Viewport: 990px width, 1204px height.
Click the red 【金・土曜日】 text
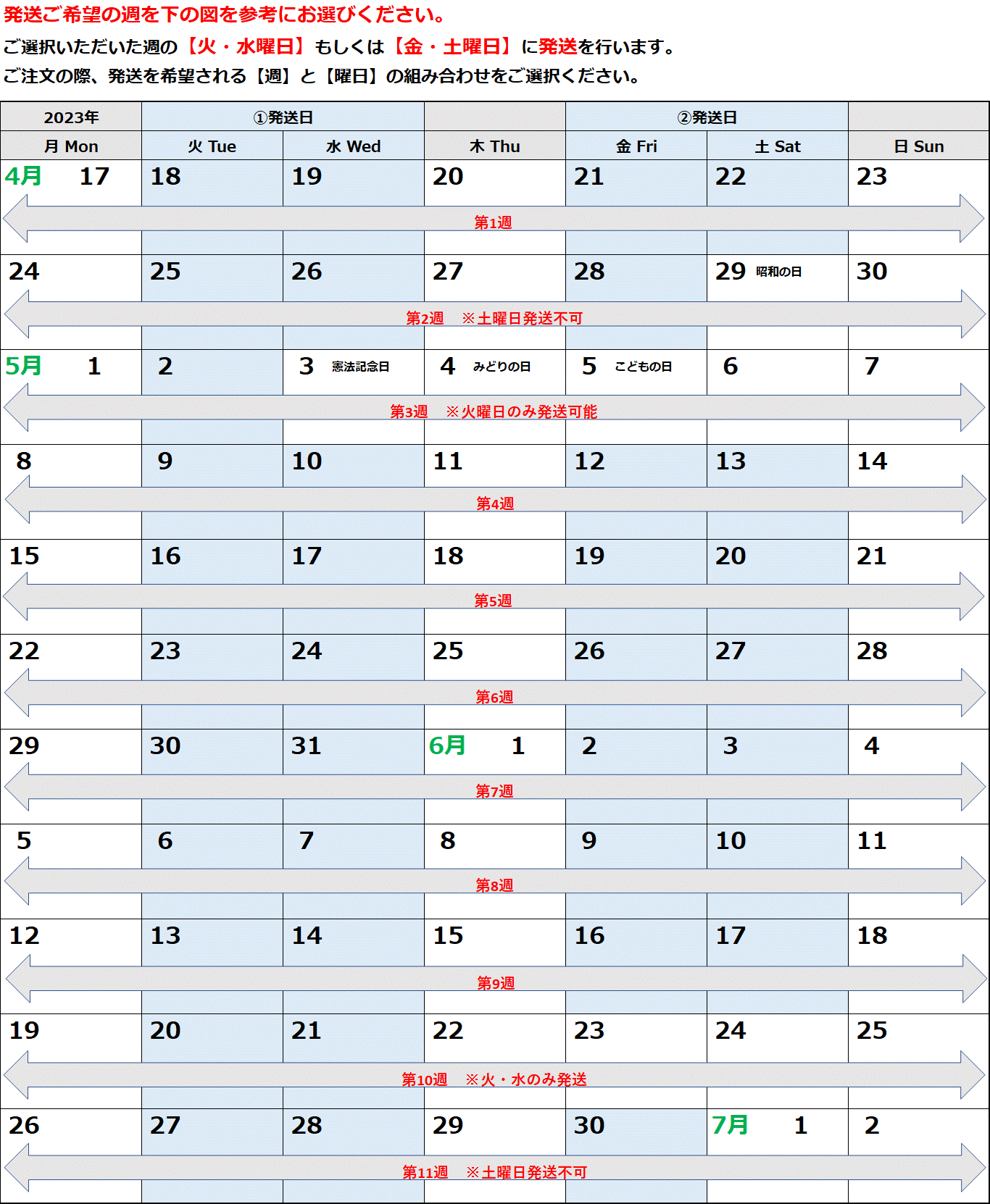click(452, 46)
